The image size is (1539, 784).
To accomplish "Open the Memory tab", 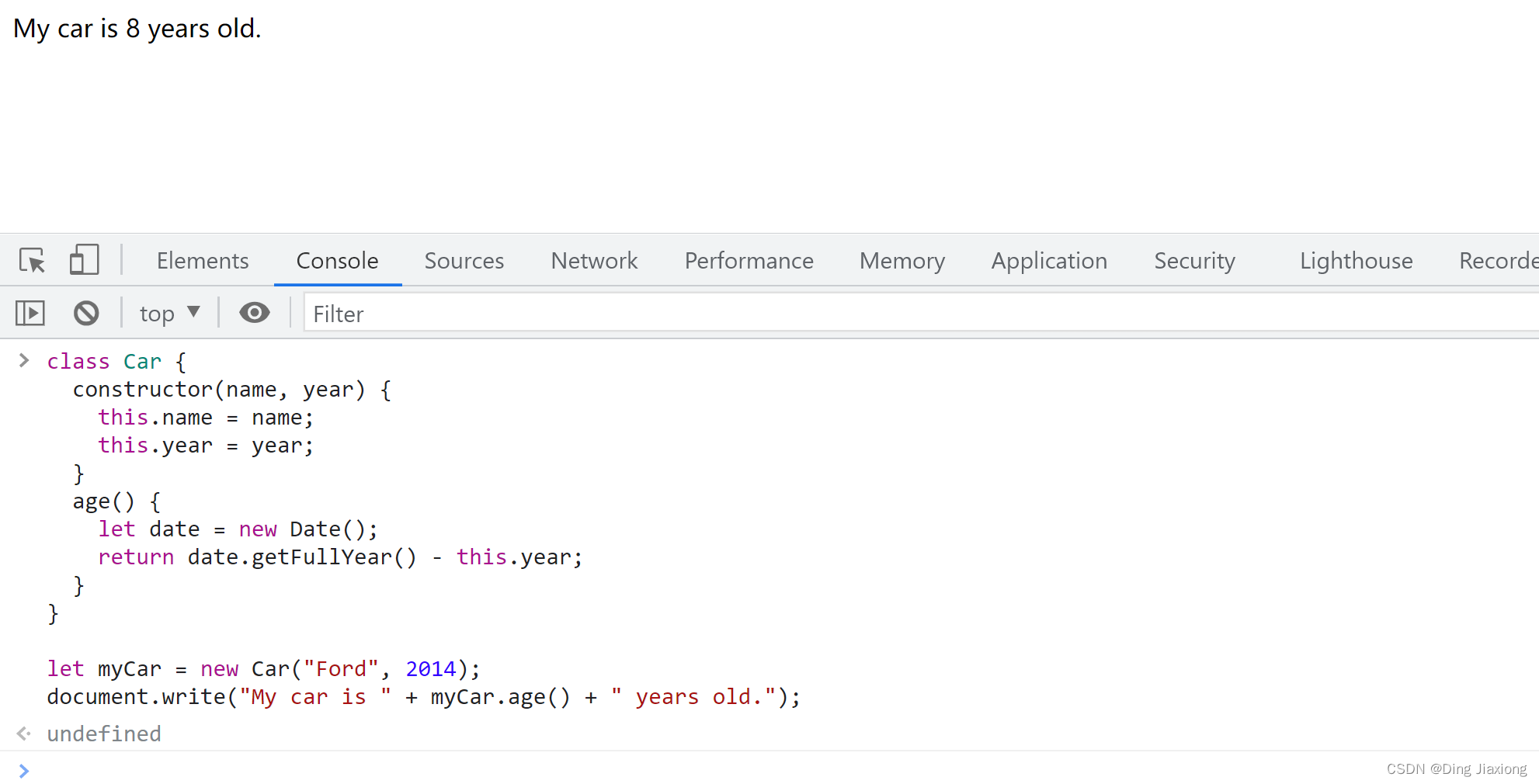I will point(902,261).
